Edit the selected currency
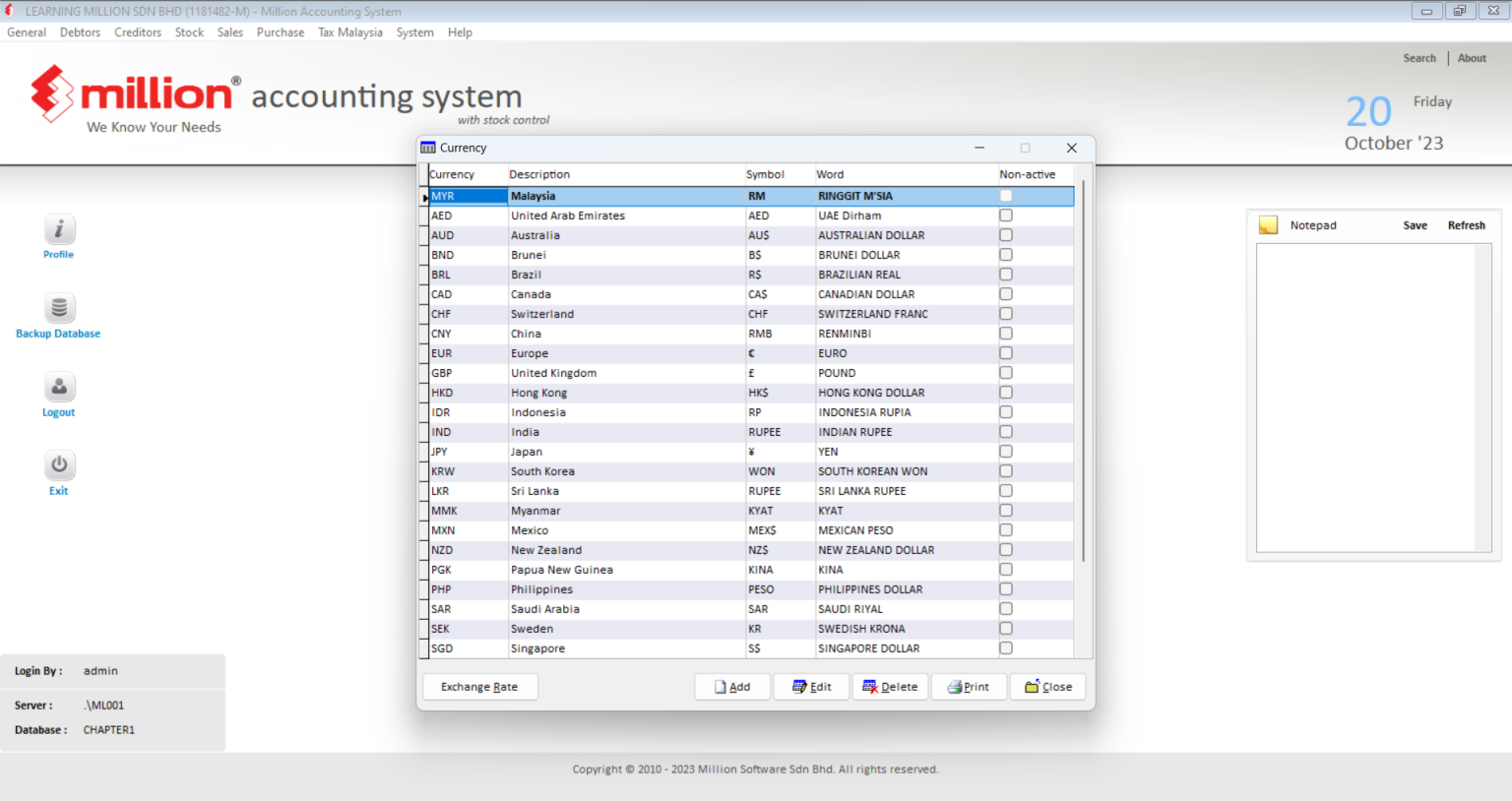Screen dimensions: 1512x801 coord(812,687)
